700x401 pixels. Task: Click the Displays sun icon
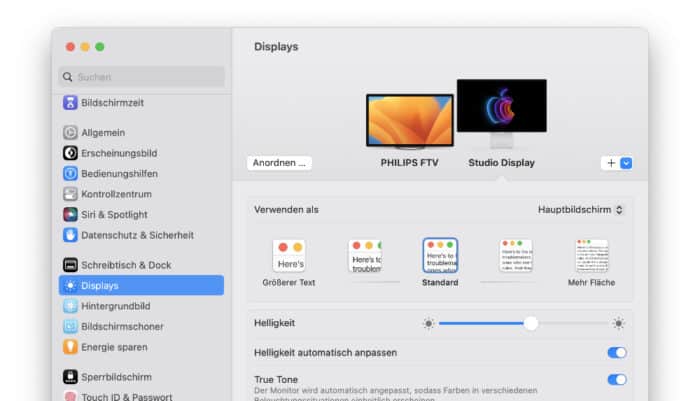pos(70,285)
